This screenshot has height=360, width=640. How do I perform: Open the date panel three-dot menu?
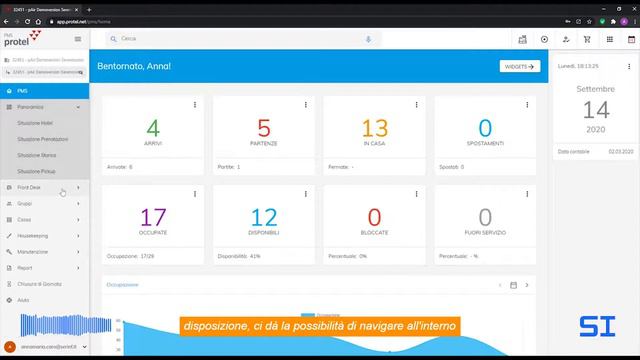coord(629,66)
